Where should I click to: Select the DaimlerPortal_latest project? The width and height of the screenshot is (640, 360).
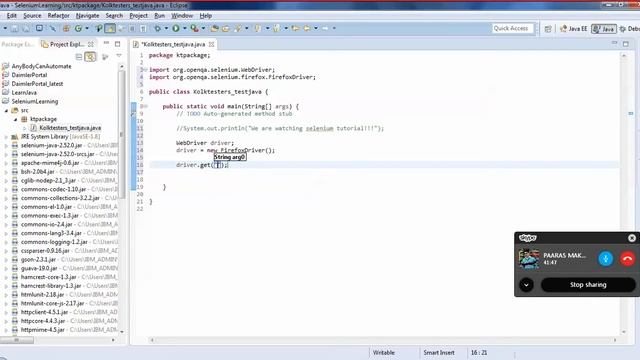pyautogui.click(x=37, y=84)
